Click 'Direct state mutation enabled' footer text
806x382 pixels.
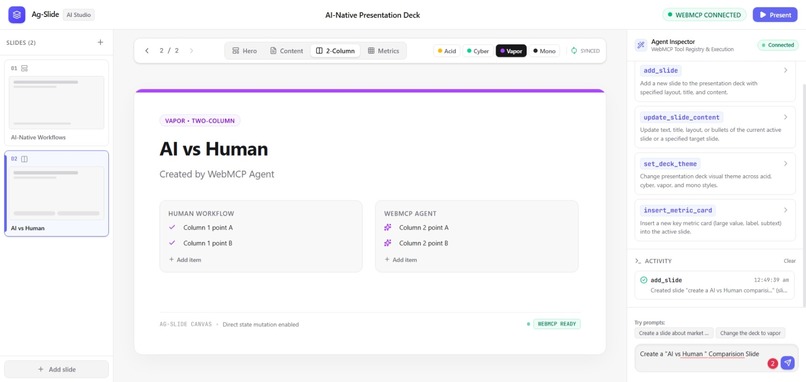point(261,324)
